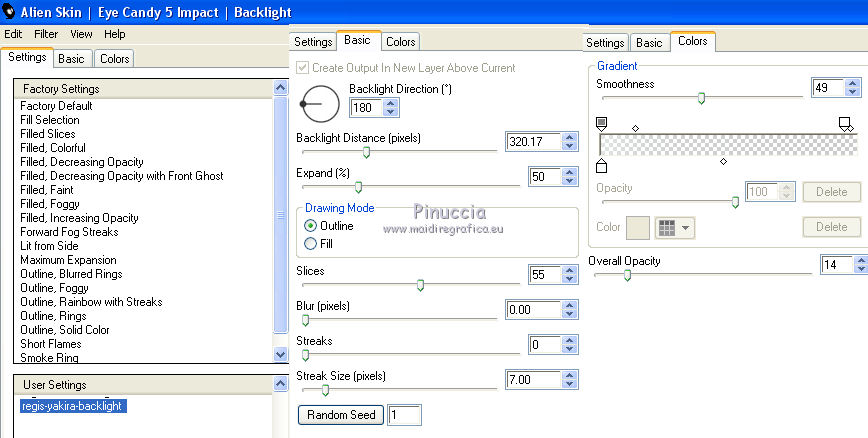
Task: Click the Smoothness slider handle
Action: (x=701, y=99)
